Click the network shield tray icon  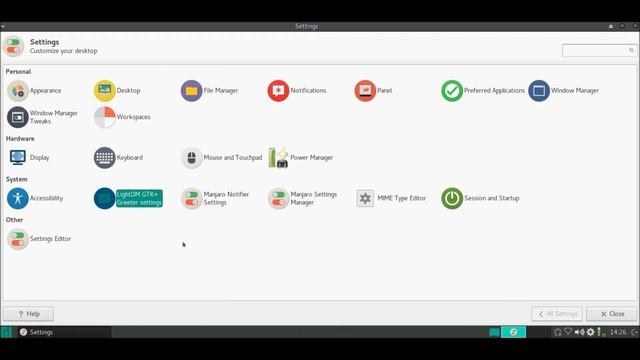568,332
